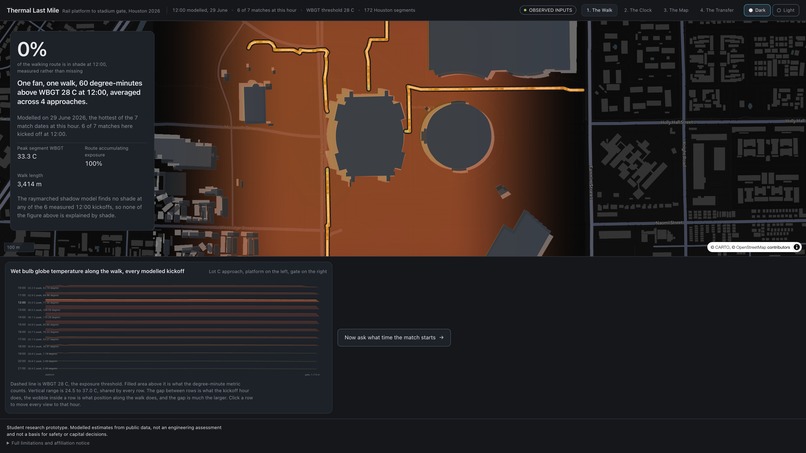The width and height of the screenshot is (806, 453).
Task: Select the 18:00 kickoff row in chart
Action: (x=168, y=347)
